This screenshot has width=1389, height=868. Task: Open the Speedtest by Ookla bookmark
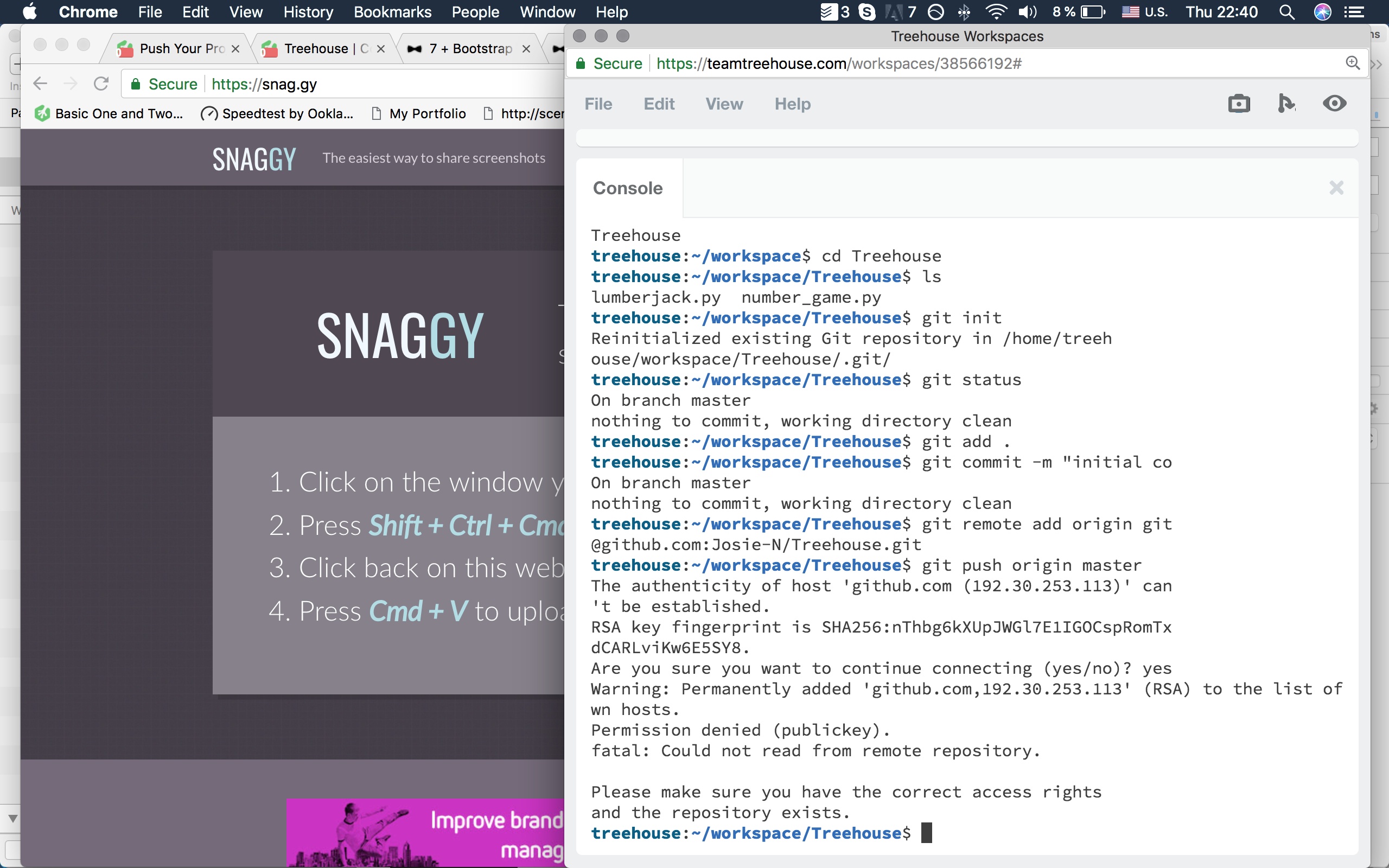[x=277, y=114]
